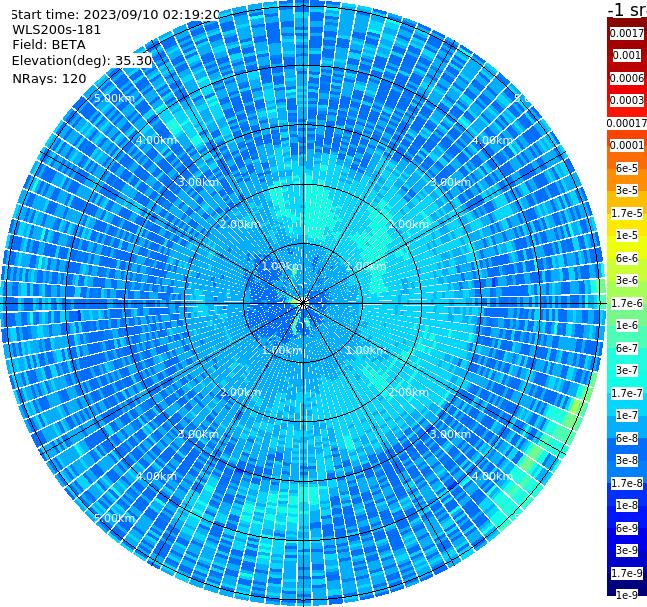Select the 3e-9 colorbar value
The image size is (647, 607).
(x=627, y=550)
